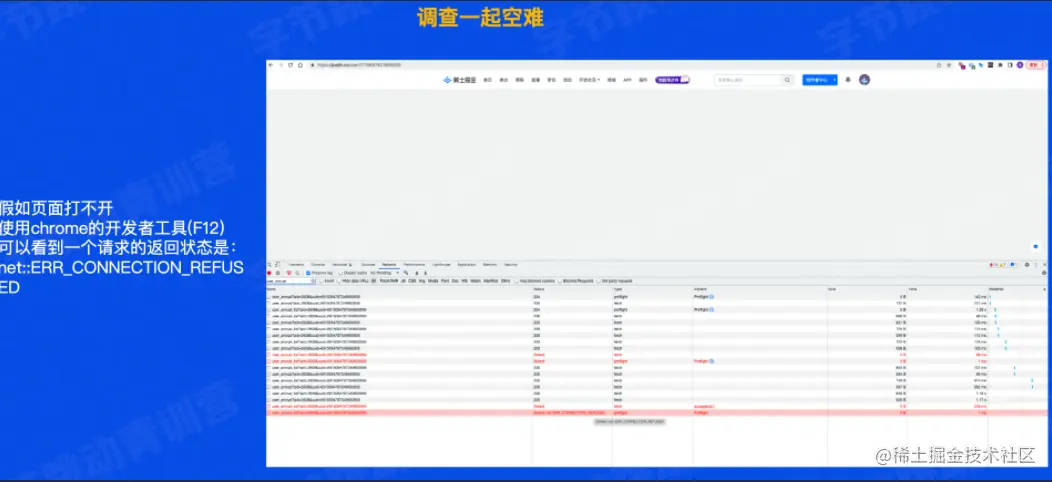Filter requests by Fetch/XHR type

click(388, 281)
